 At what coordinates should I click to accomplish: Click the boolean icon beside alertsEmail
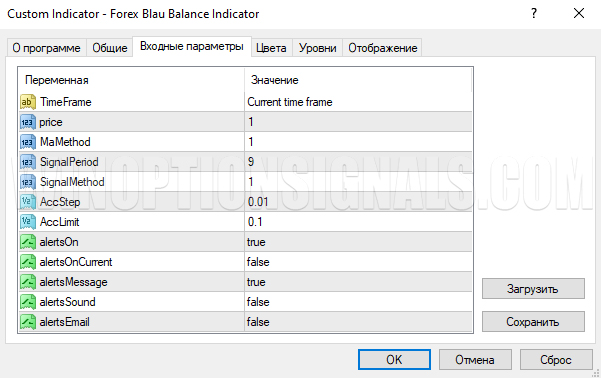(x=28, y=322)
